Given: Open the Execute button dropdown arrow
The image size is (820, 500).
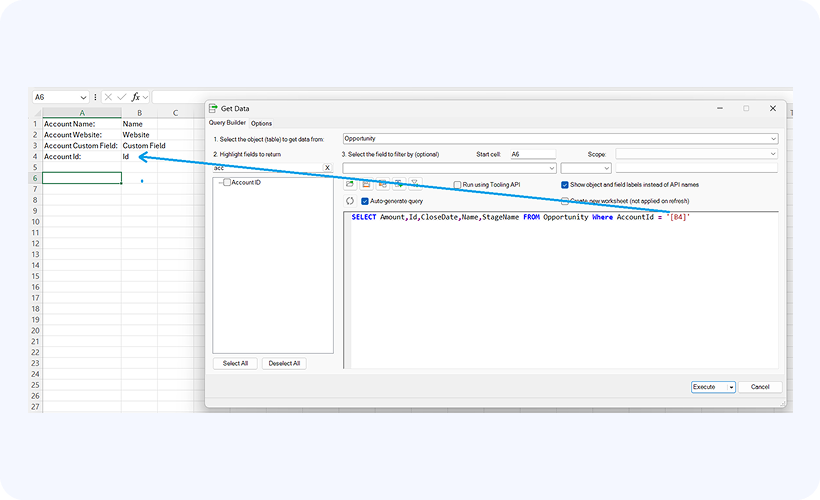Looking at the screenshot, I should (x=731, y=387).
